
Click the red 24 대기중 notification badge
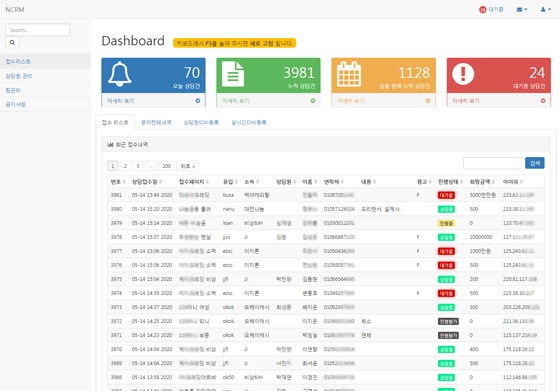(x=491, y=10)
